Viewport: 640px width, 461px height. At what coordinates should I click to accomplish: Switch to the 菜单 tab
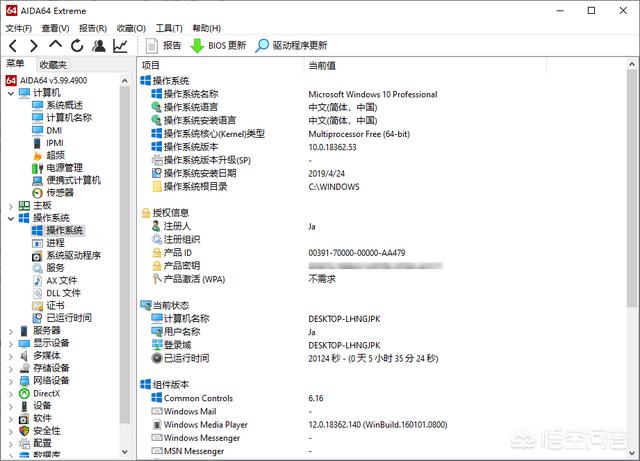(x=15, y=64)
